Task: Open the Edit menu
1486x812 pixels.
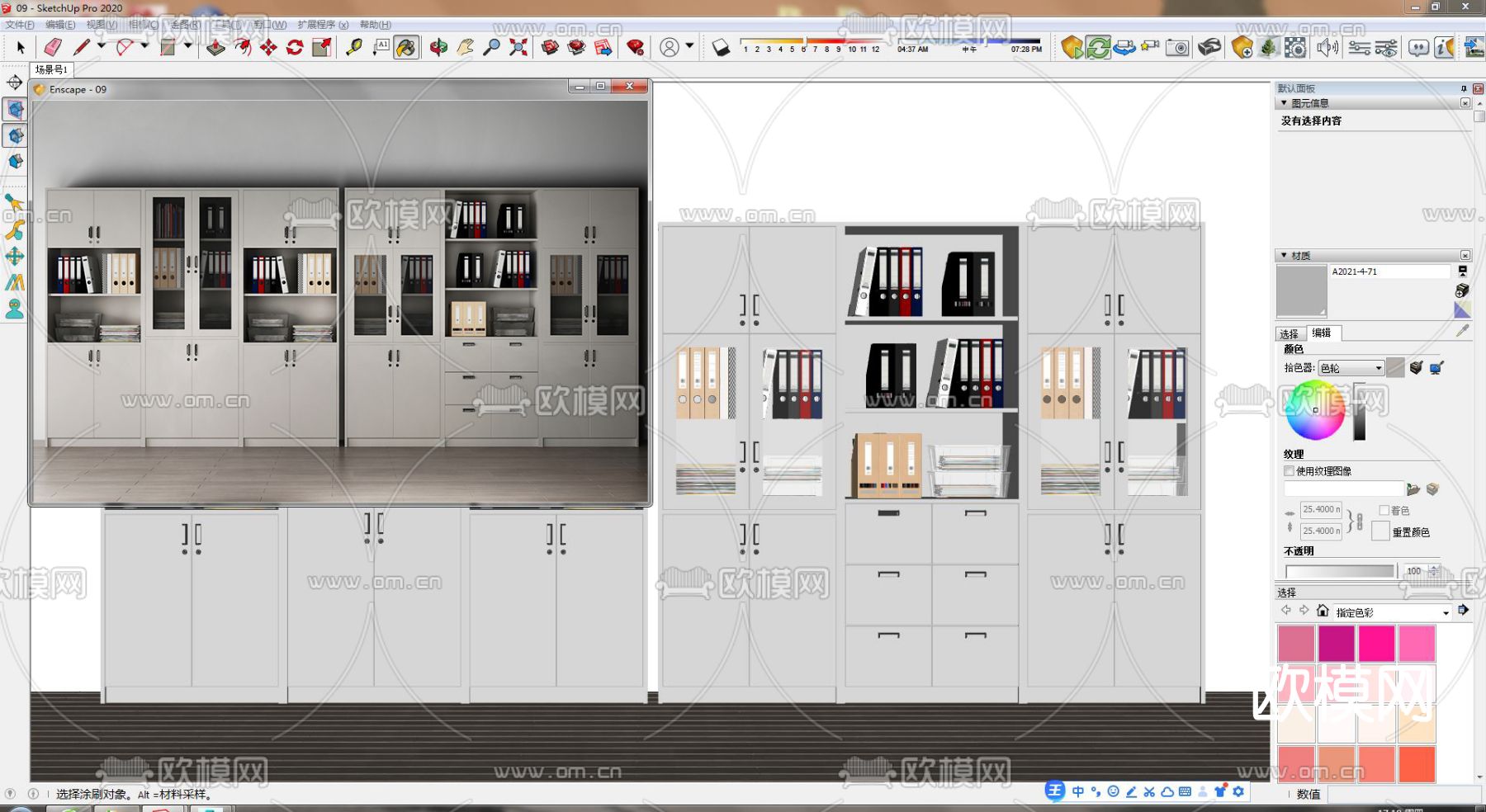Action: pyautogui.click(x=59, y=25)
